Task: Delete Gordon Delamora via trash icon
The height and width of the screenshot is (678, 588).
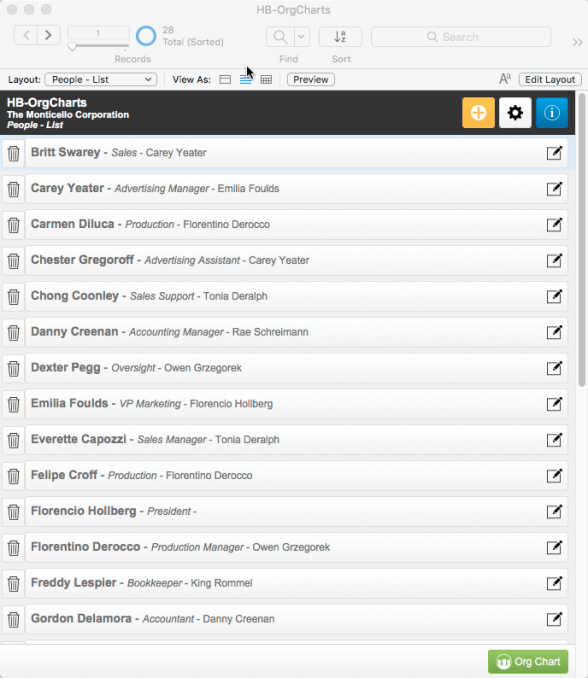Action: (x=13, y=620)
